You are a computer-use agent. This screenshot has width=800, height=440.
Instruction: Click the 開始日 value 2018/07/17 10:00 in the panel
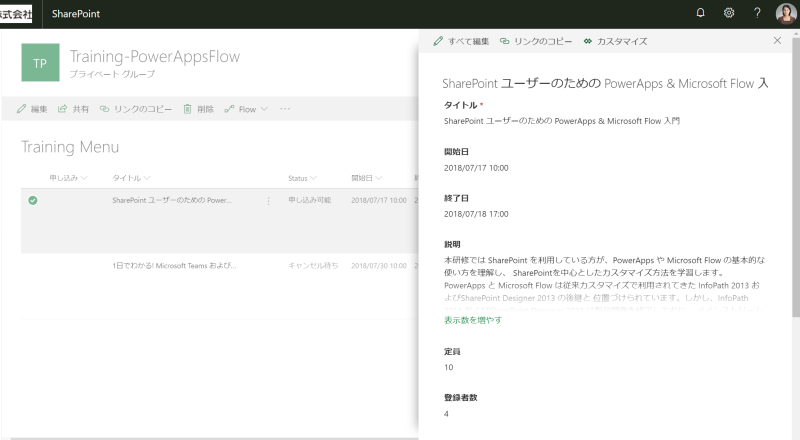[476, 168]
